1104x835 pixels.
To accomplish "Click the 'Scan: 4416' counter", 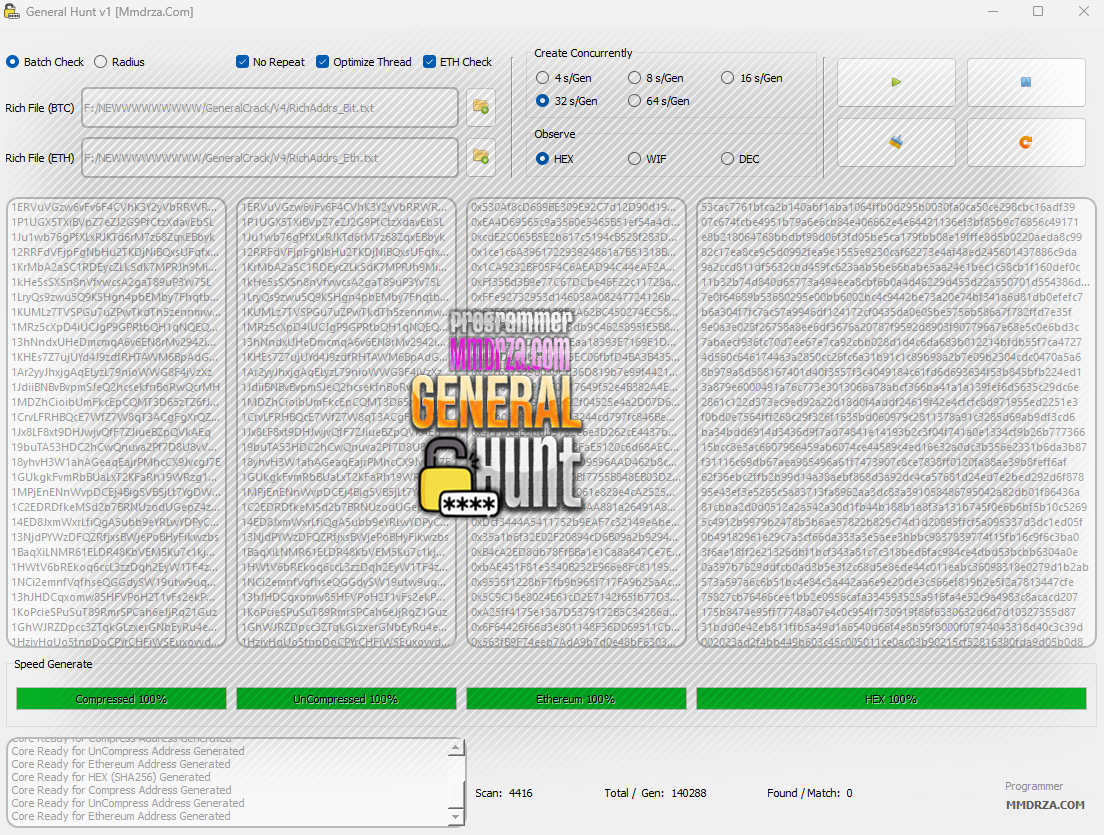I will pyautogui.click(x=503, y=793).
